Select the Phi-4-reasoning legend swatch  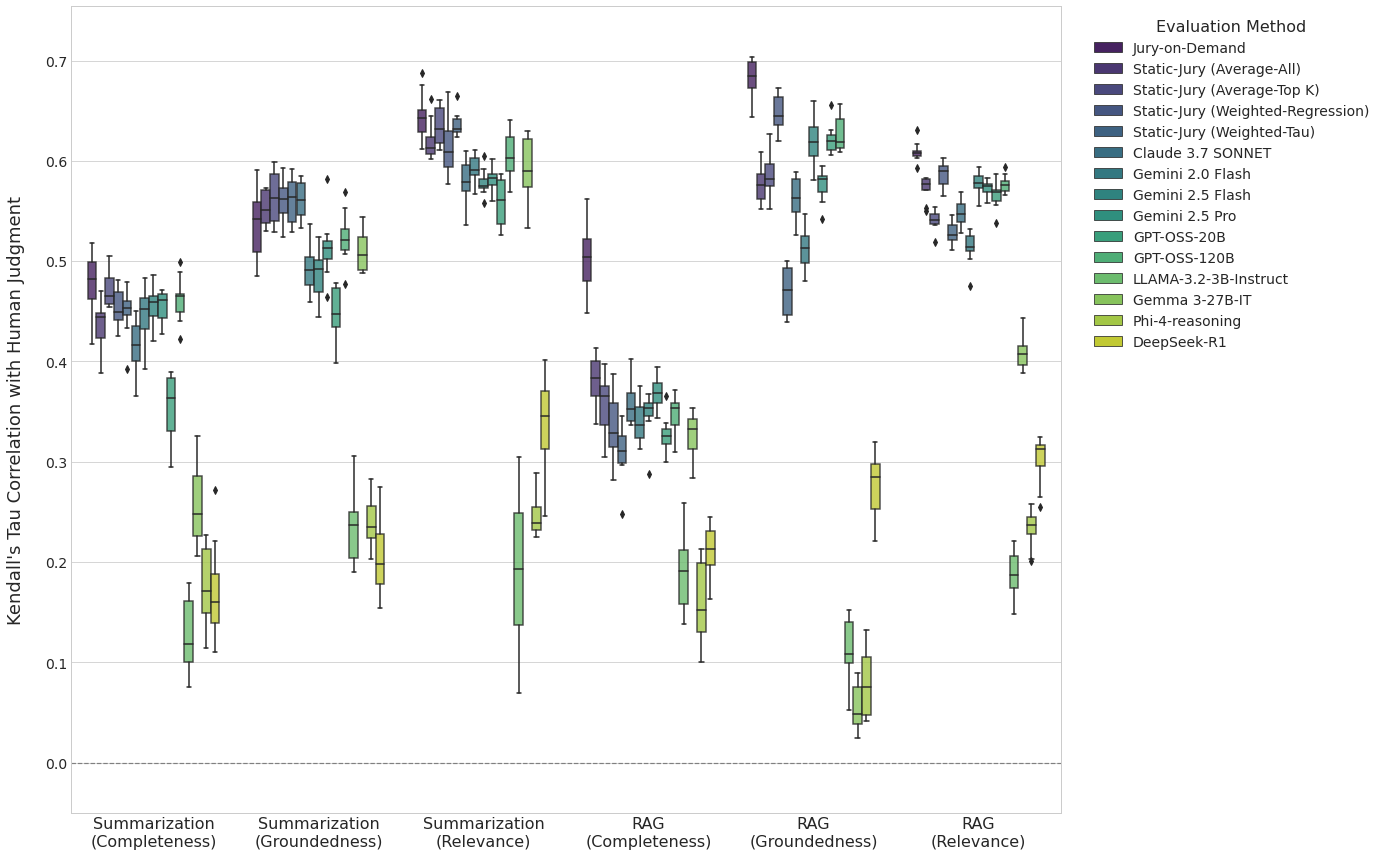pos(1108,321)
